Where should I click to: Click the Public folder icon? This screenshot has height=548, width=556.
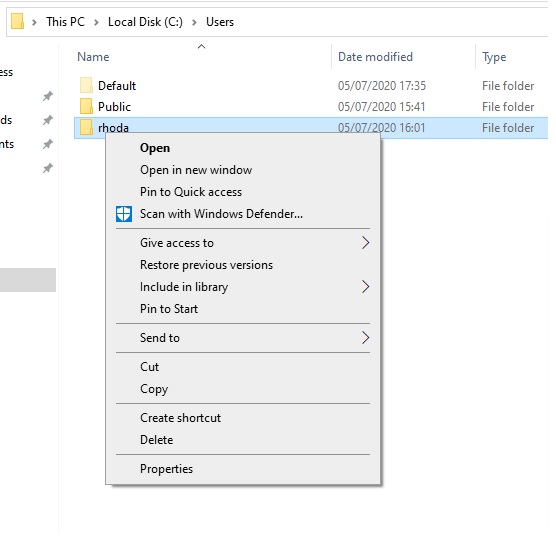pyautogui.click(x=86, y=106)
